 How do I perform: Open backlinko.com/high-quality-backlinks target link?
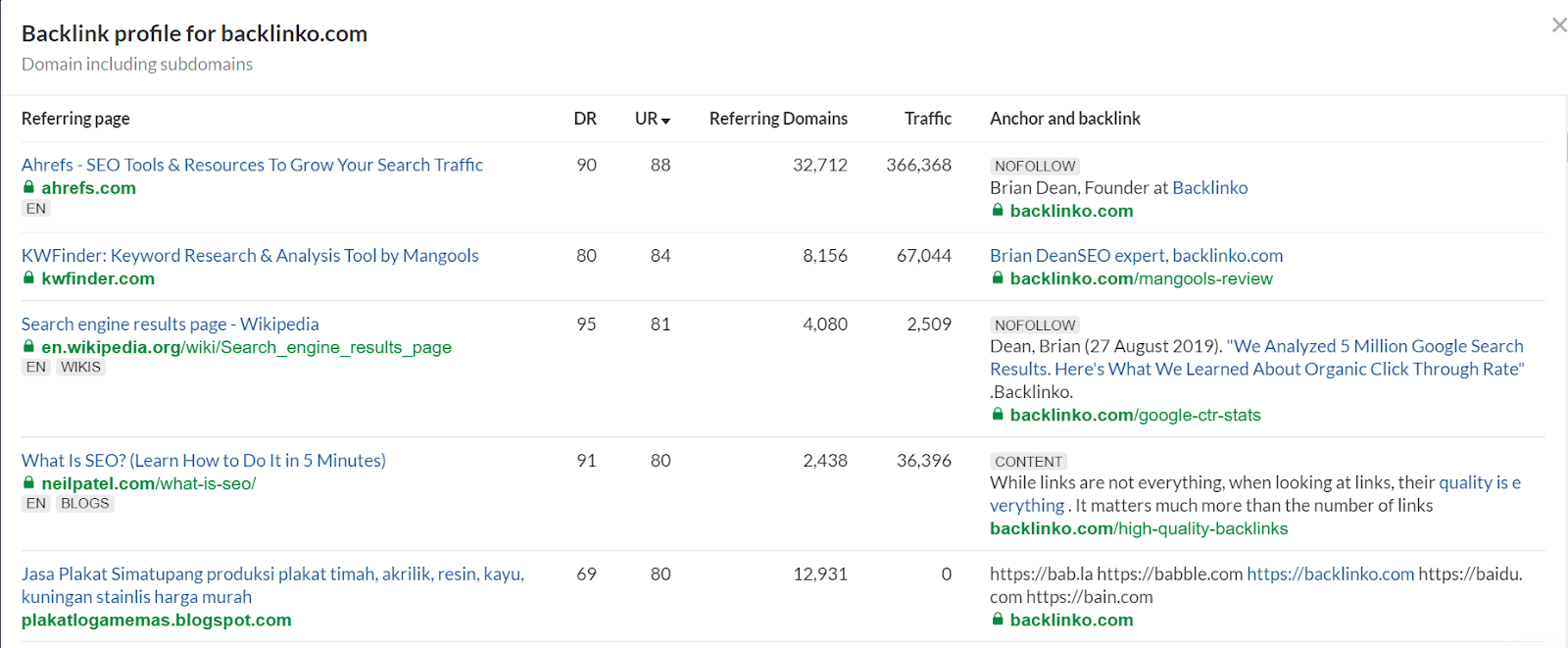click(1139, 529)
